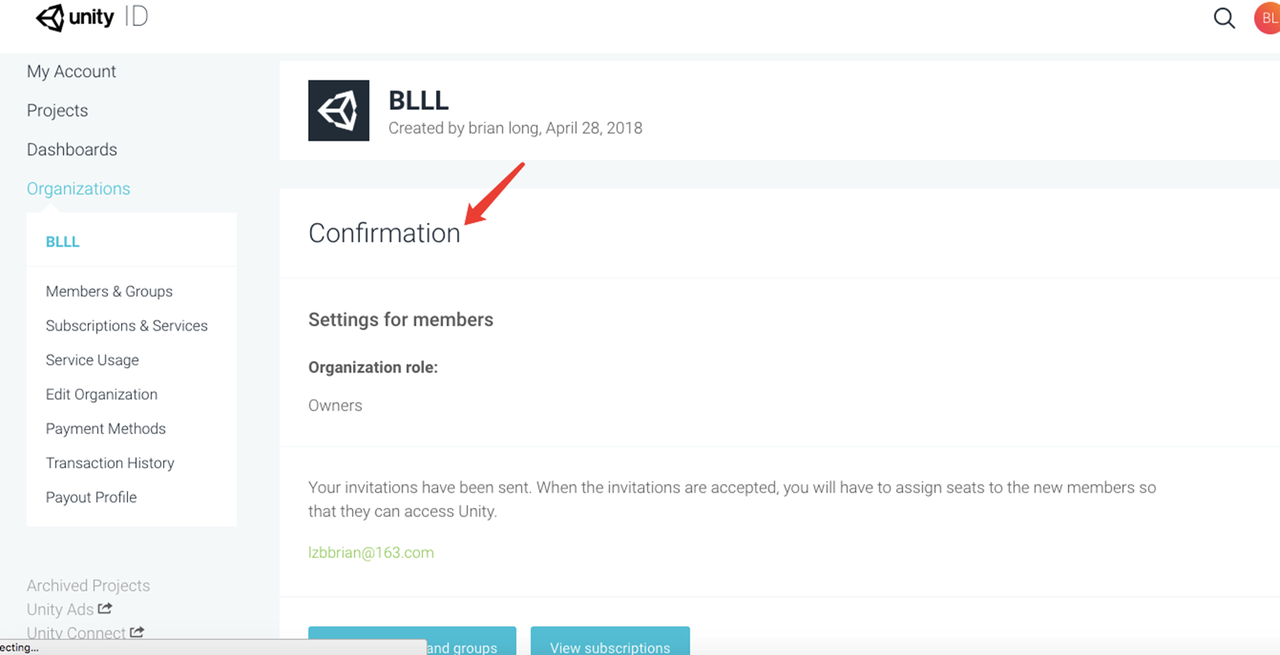The width and height of the screenshot is (1280, 655).
Task: Open Subscriptions & Services page
Action: pos(127,326)
